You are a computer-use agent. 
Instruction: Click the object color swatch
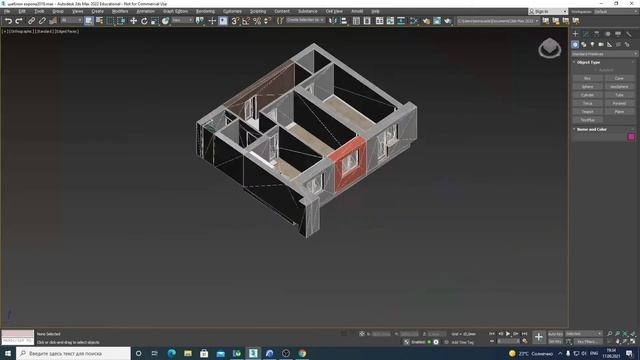coord(631,137)
